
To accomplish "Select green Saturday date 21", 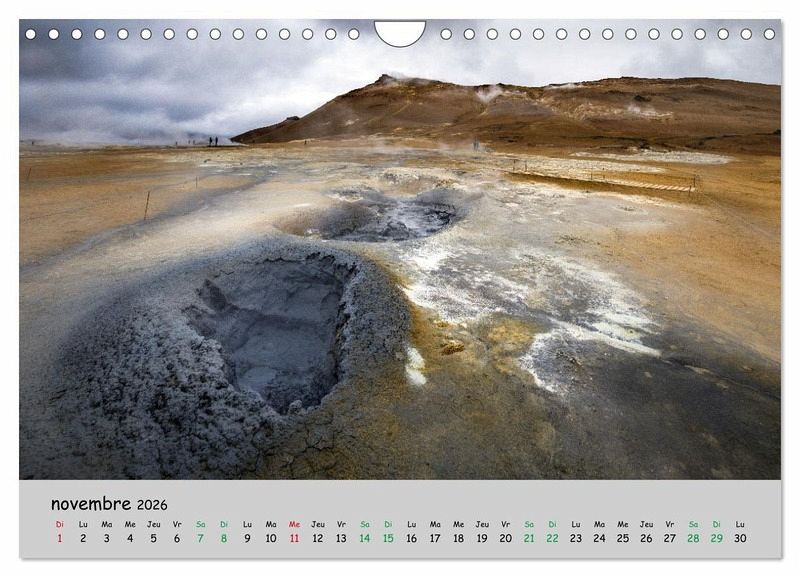I will coord(529,538).
